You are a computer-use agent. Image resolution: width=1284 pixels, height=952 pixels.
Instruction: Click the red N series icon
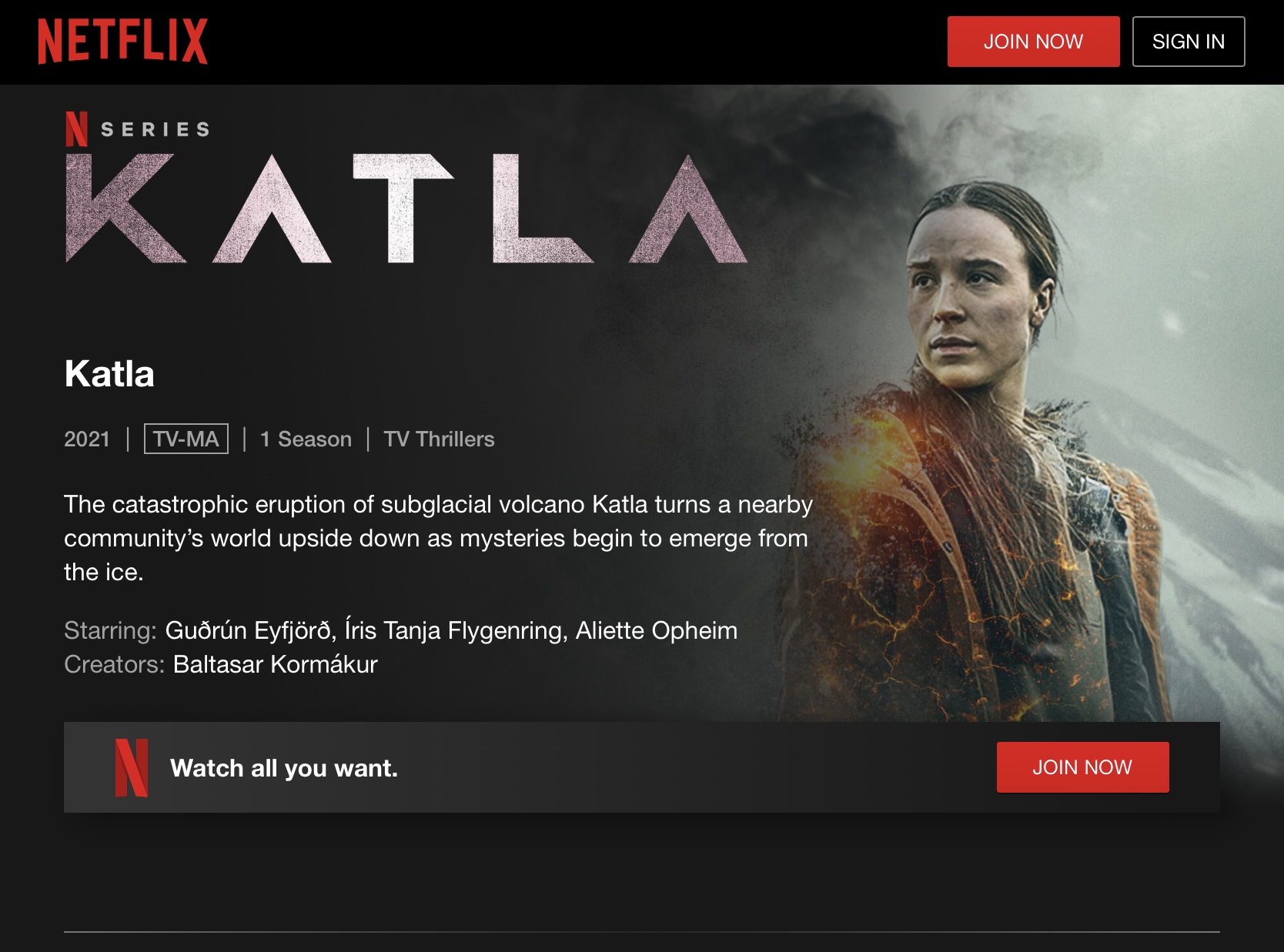coord(77,129)
